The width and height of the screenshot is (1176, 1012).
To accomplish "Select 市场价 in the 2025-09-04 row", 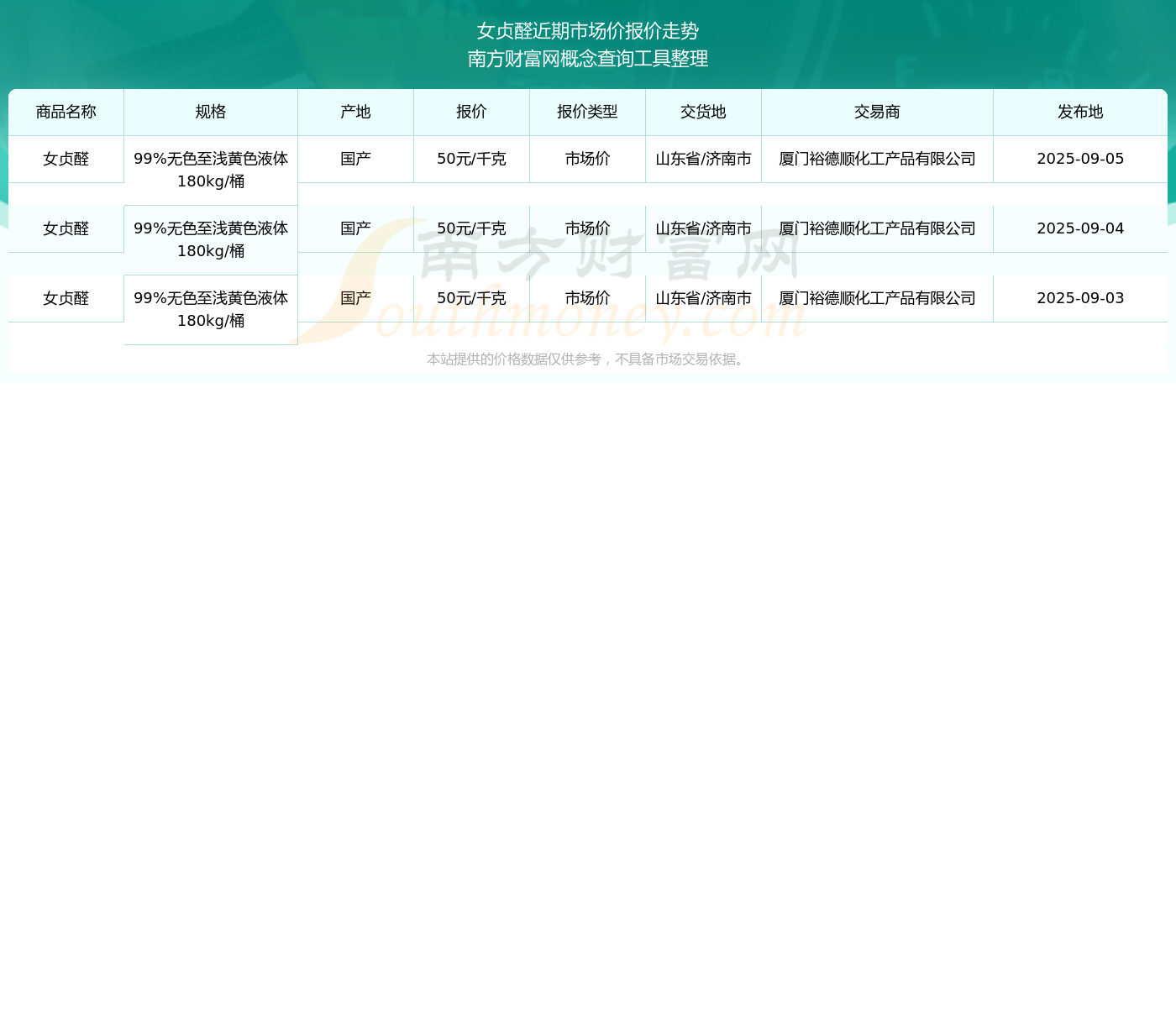I will pyautogui.click(x=587, y=228).
